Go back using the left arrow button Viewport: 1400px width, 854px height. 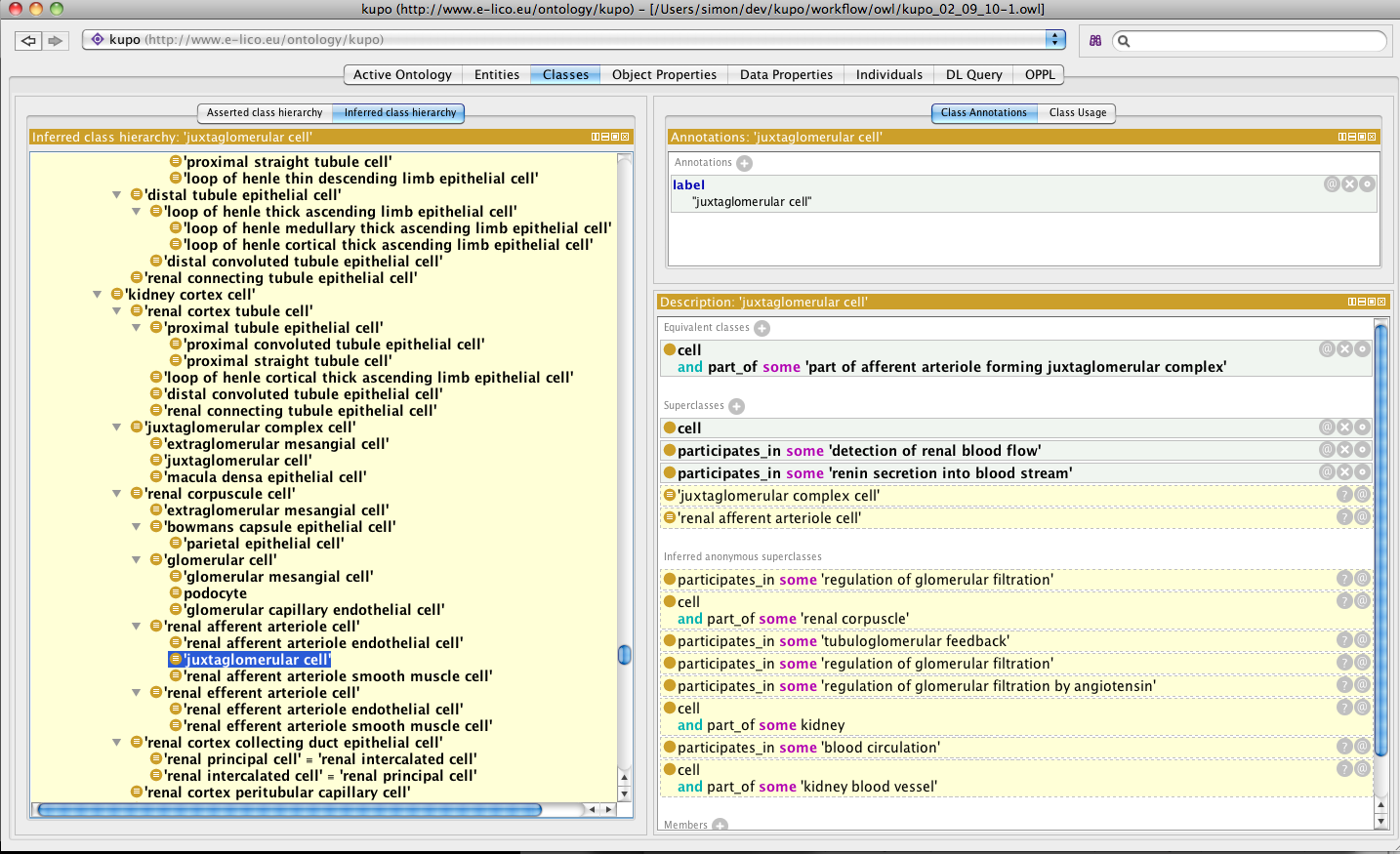pyautogui.click(x=28, y=40)
